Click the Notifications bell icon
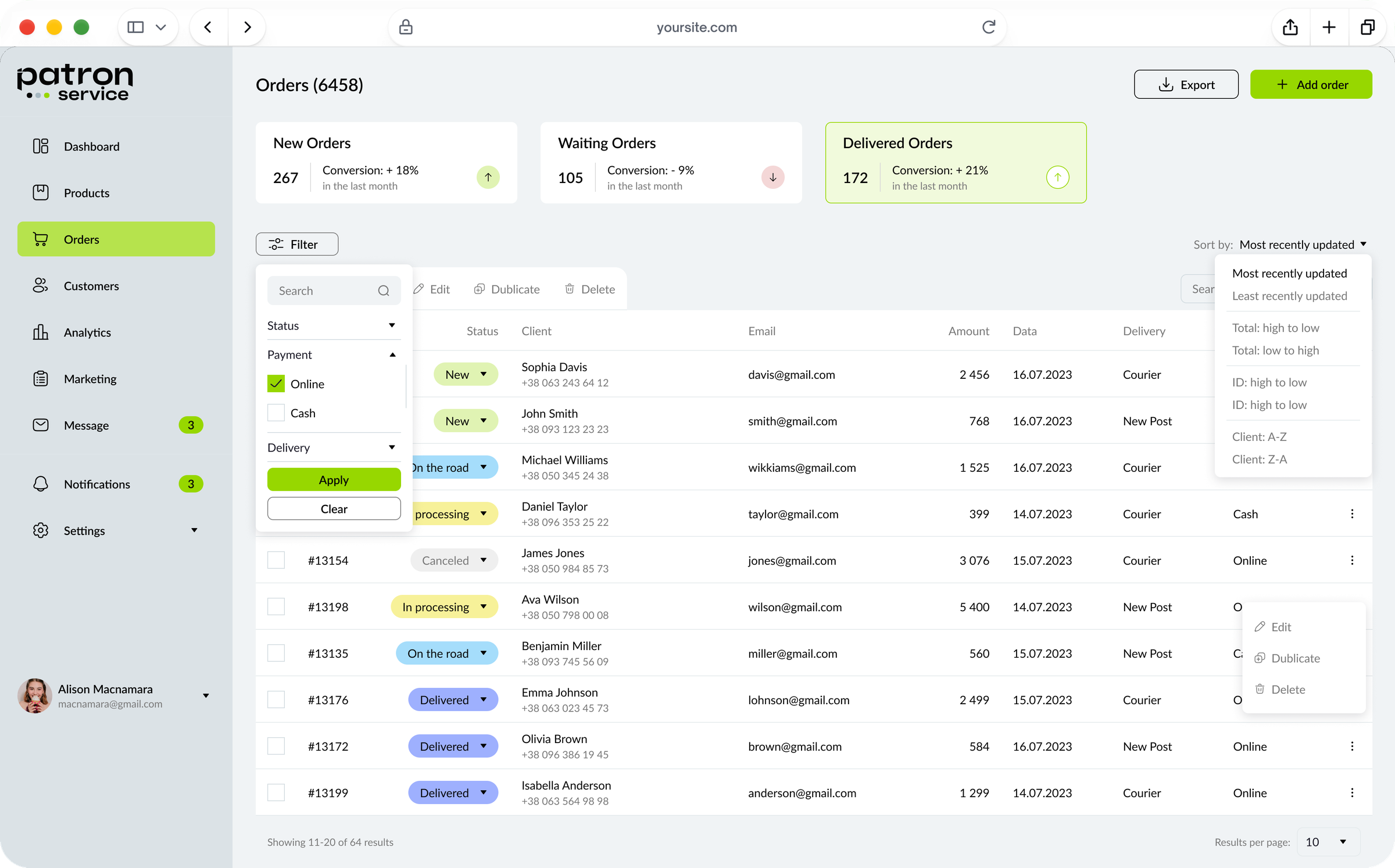Viewport: 1395px width, 868px height. click(x=41, y=484)
